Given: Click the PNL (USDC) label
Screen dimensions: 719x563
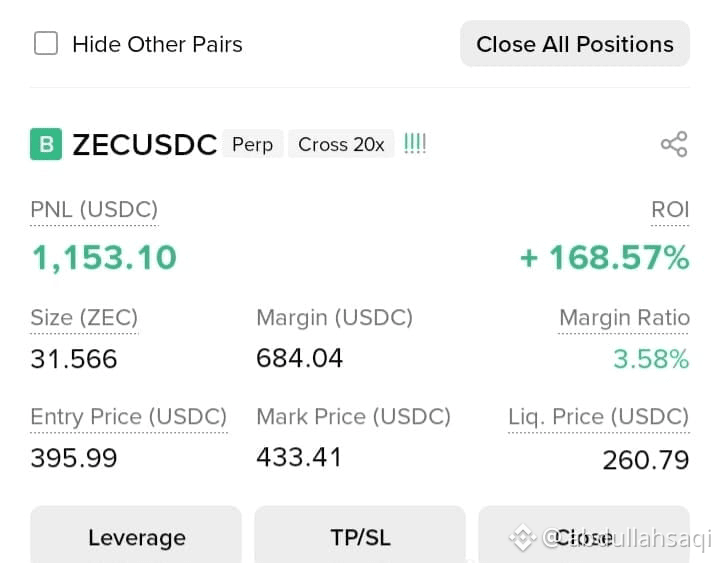Looking at the screenshot, I should [x=94, y=210].
